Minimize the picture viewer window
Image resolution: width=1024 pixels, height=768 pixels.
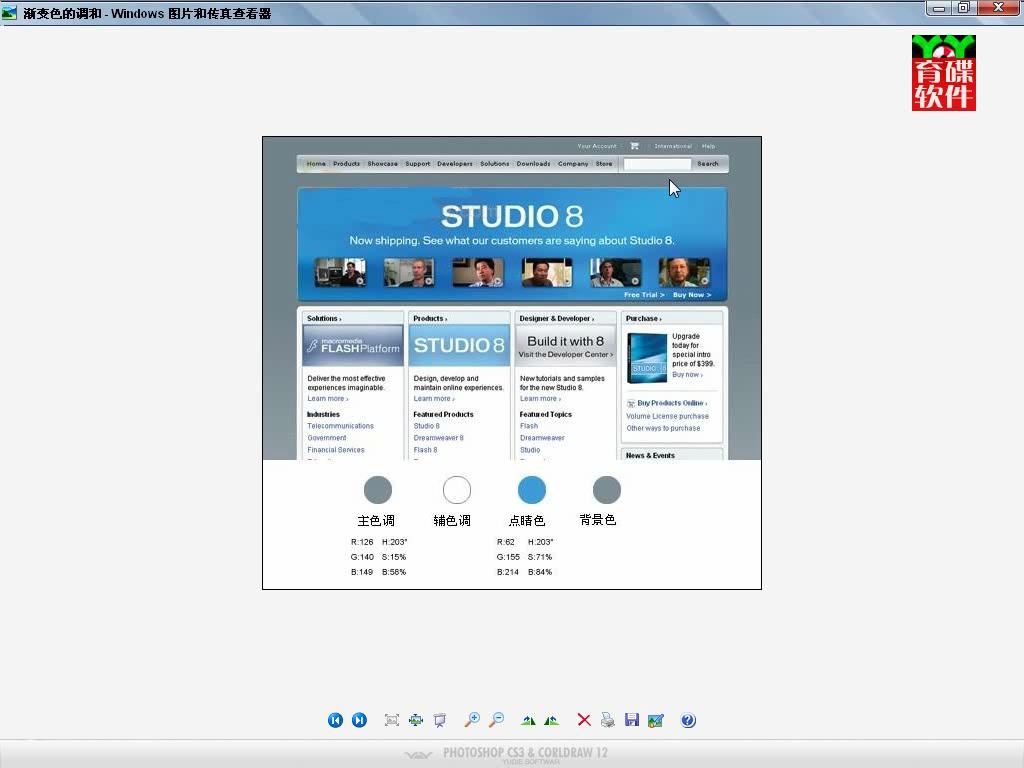point(938,8)
